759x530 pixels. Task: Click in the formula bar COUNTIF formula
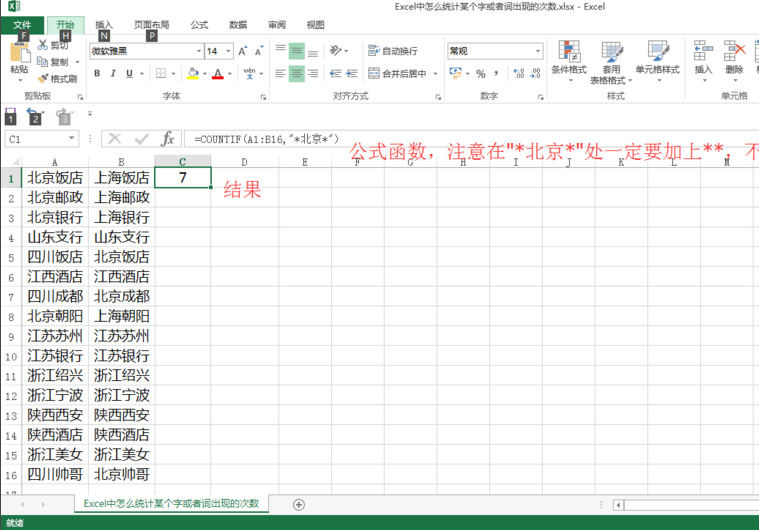(x=266, y=139)
